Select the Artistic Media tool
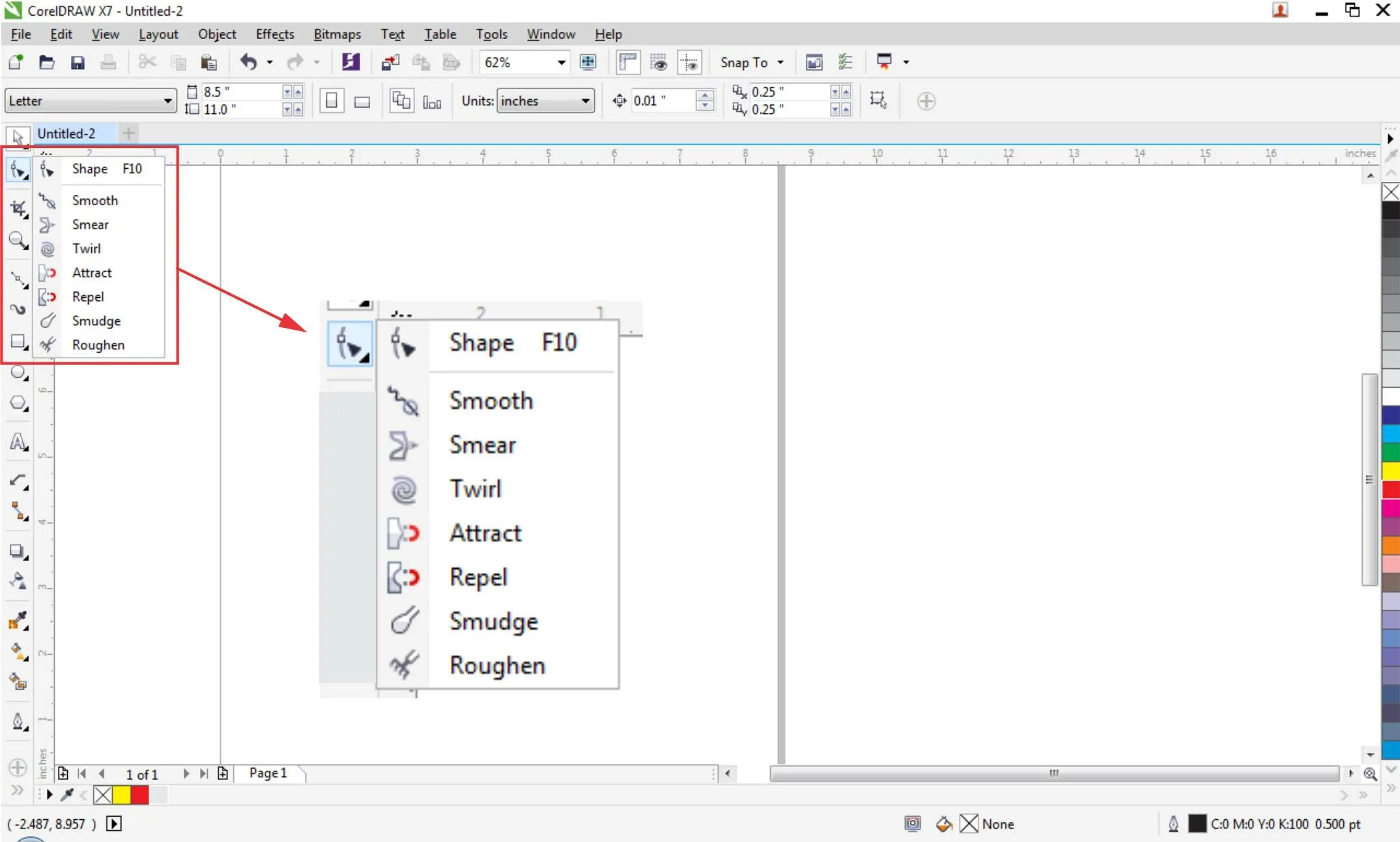Image resolution: width=1400 pixels, height=842 pixels. [18, 310]
